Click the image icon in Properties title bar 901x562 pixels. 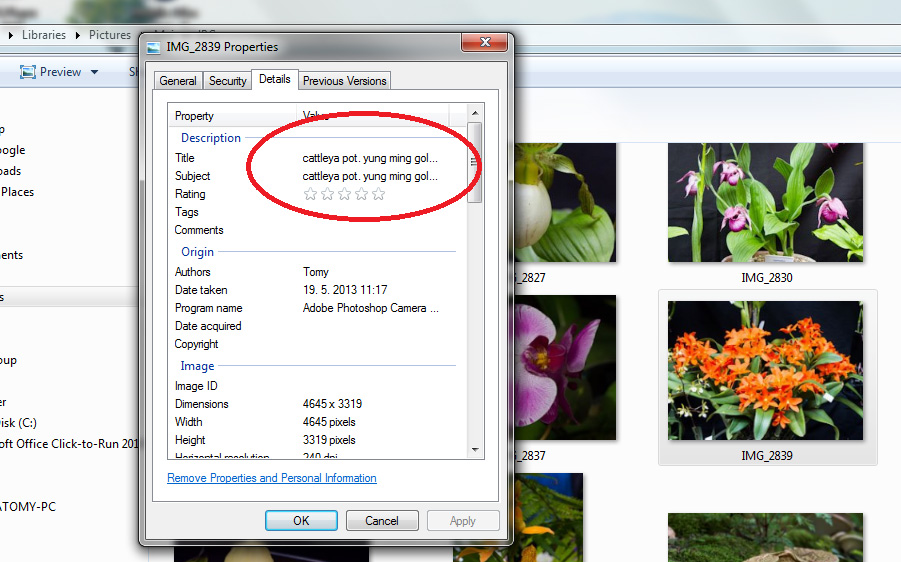153,47
